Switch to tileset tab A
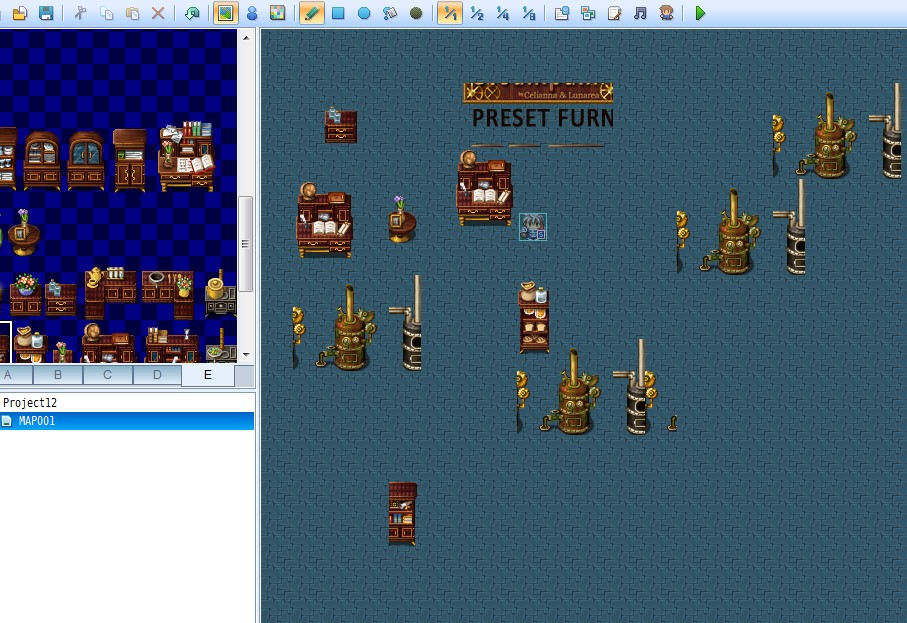907x623 pixels. pos(8,375)
